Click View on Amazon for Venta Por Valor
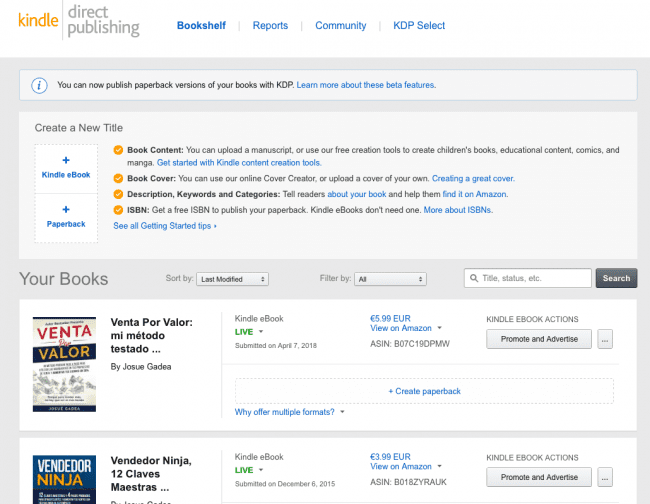This screenshot has height=504, width=650. pos(401,328)
